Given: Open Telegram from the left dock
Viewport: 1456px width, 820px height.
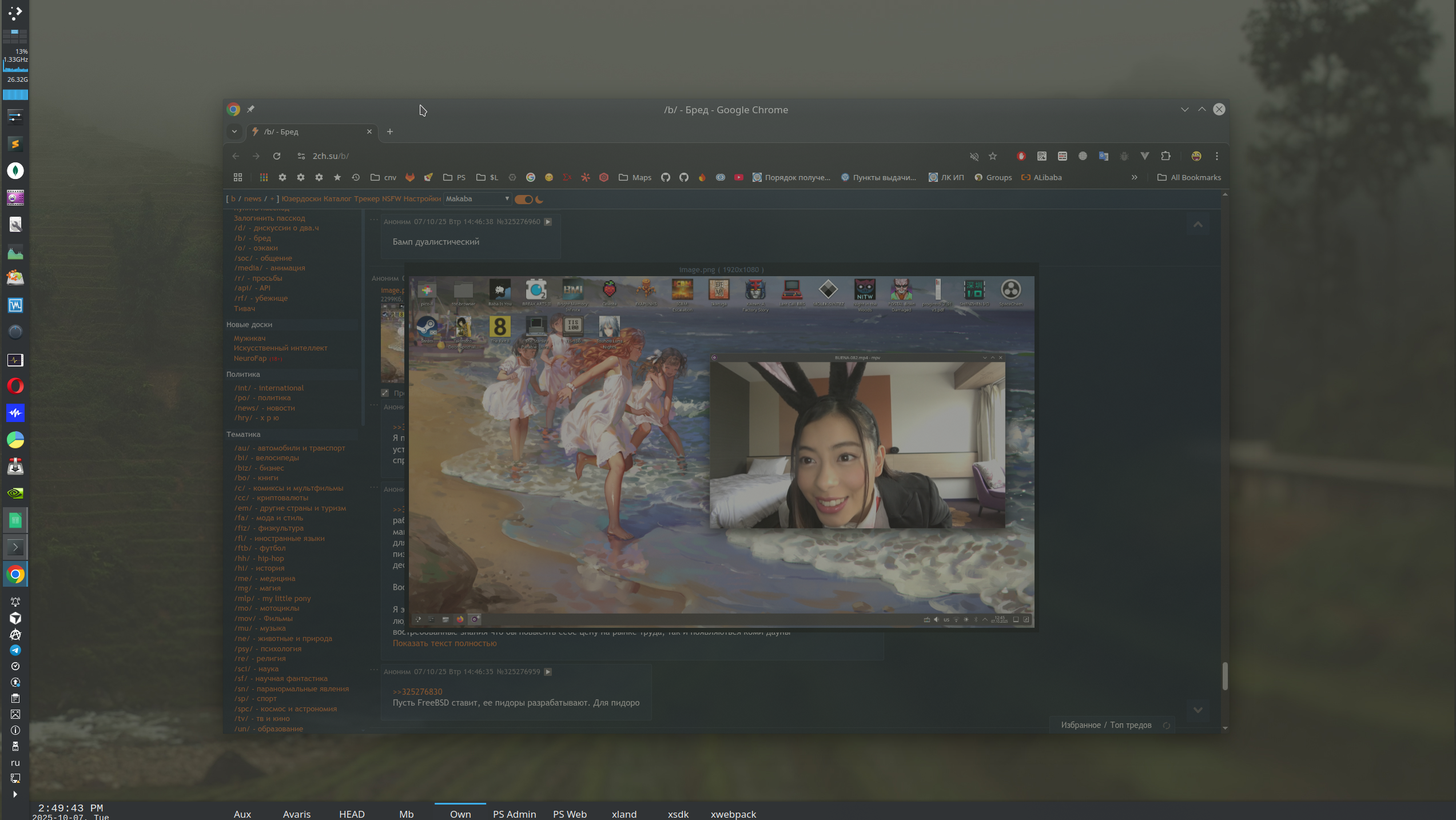Looking at the screenshot, I should pos(15,650).
